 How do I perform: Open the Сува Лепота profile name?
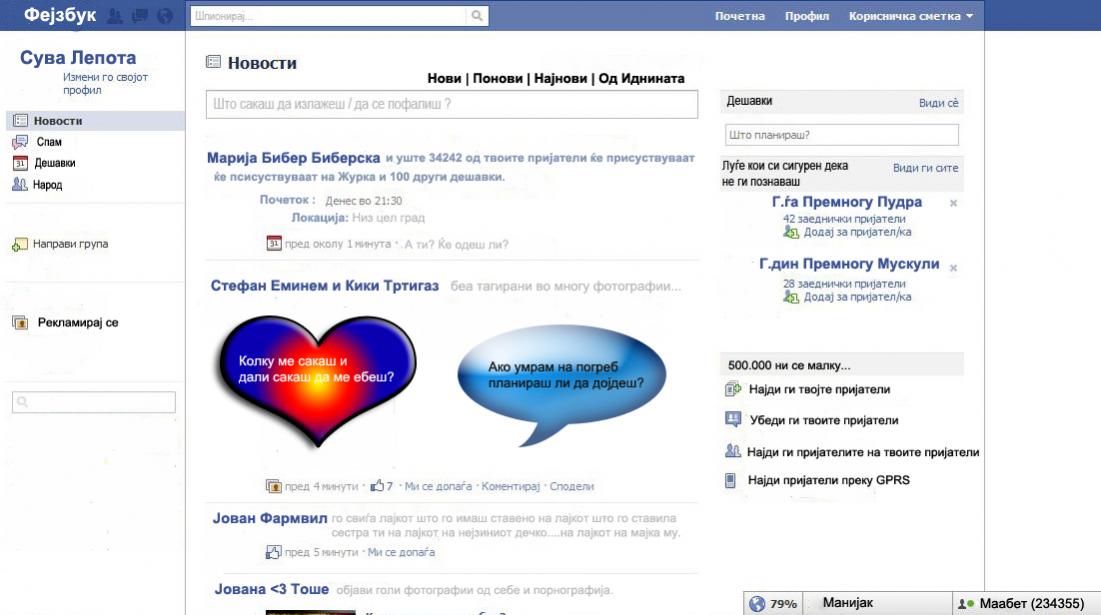tap(78, 58)
